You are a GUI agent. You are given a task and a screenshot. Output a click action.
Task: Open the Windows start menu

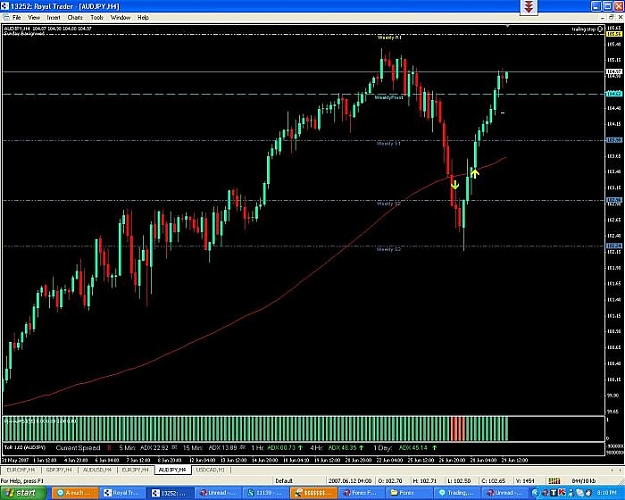tap(23, 493)
